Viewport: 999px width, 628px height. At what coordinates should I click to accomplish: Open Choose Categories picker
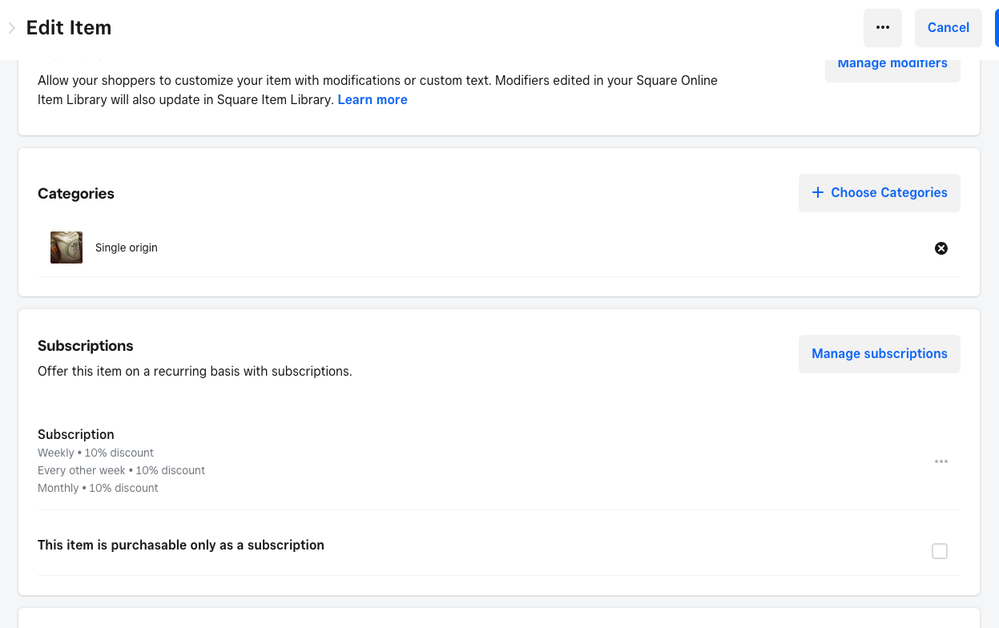pyautogui.click(x=879, y=193)
